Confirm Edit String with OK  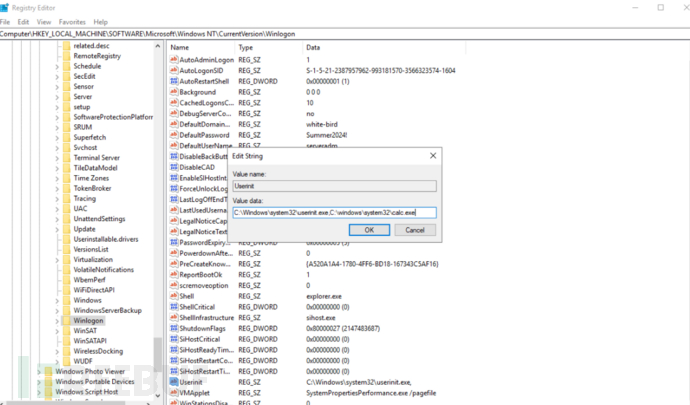[369, 230]
